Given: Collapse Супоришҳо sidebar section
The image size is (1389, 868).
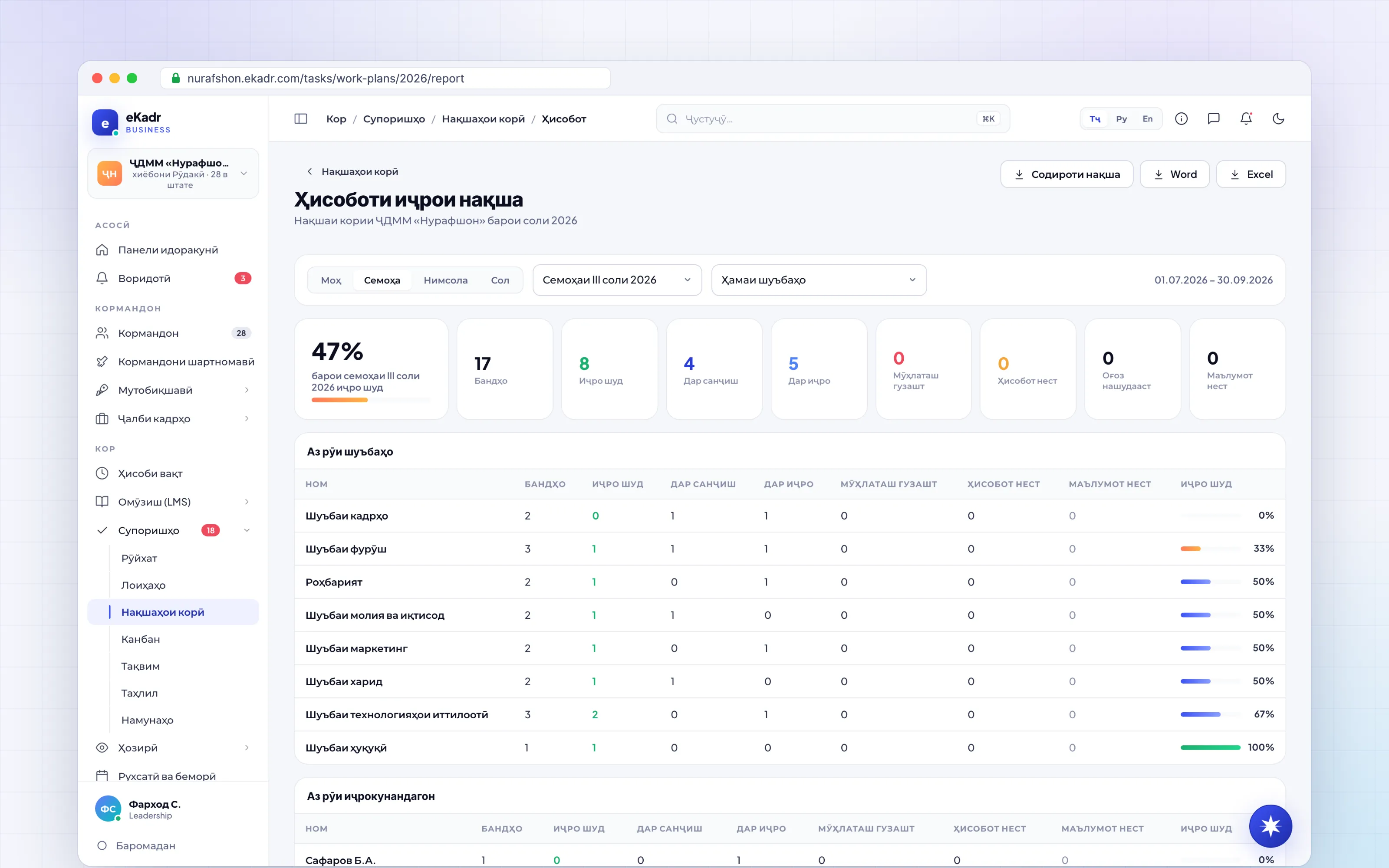Looking at the screenshot, I should coord(247,530).
